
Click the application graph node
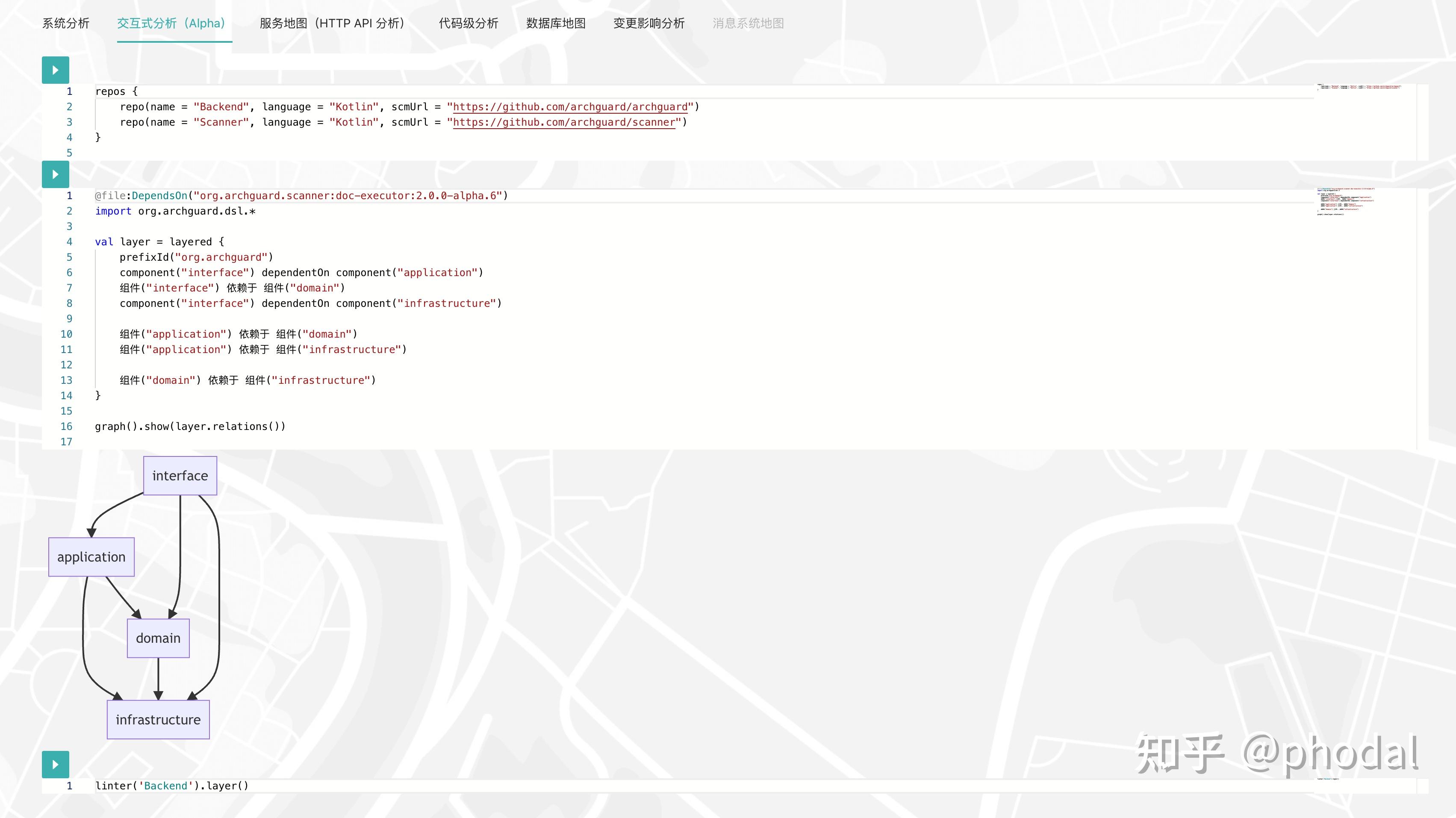(91, 557)
